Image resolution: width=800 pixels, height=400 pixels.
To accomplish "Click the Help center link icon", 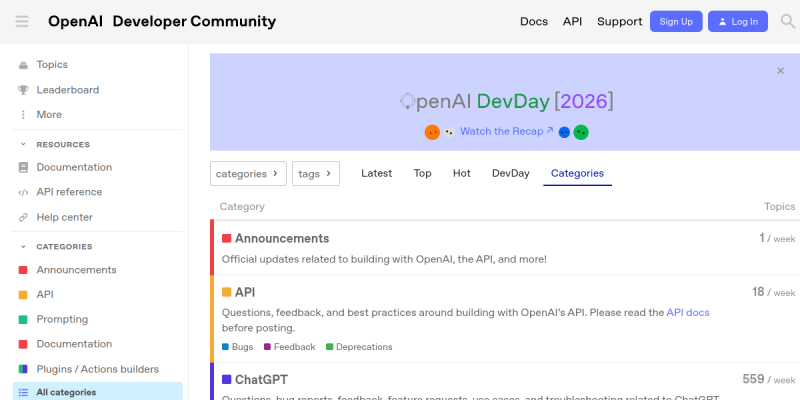I will 23,217.
